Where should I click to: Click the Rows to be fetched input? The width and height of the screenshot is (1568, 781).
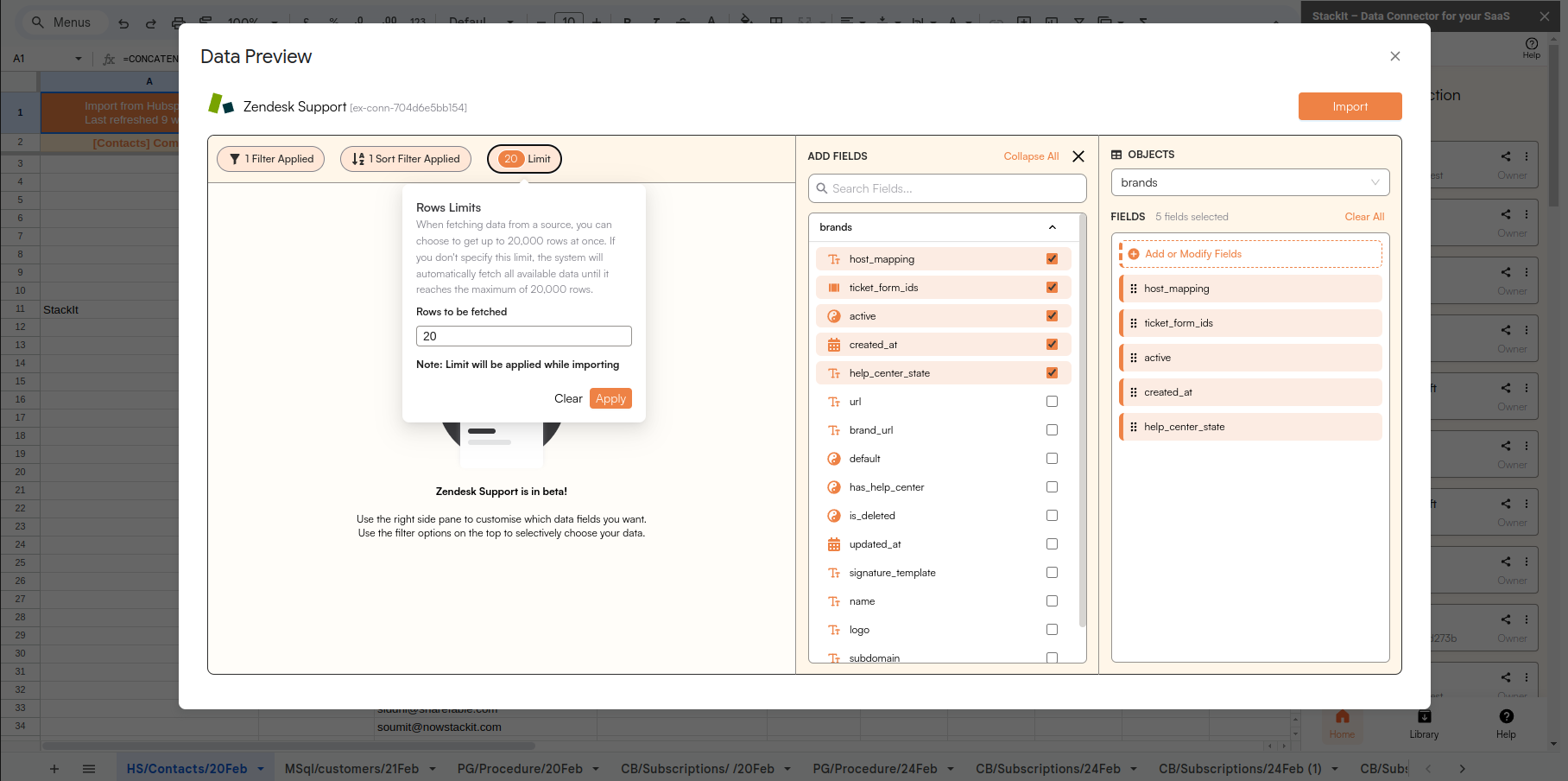(x=524, y=336)
